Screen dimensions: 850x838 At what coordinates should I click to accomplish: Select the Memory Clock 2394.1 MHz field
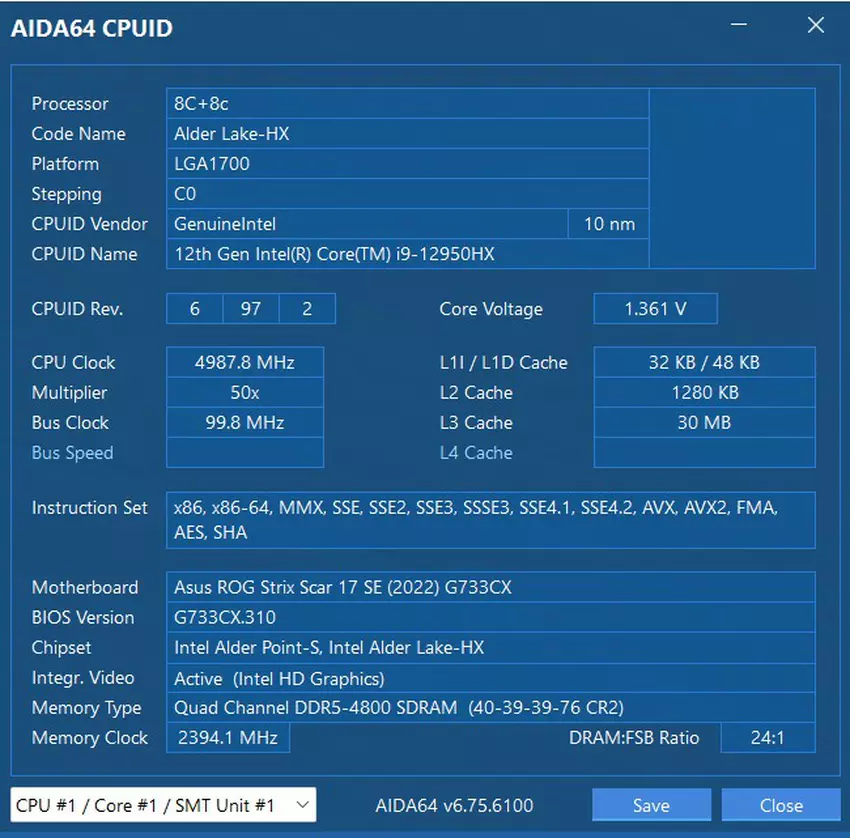point(228,738)
